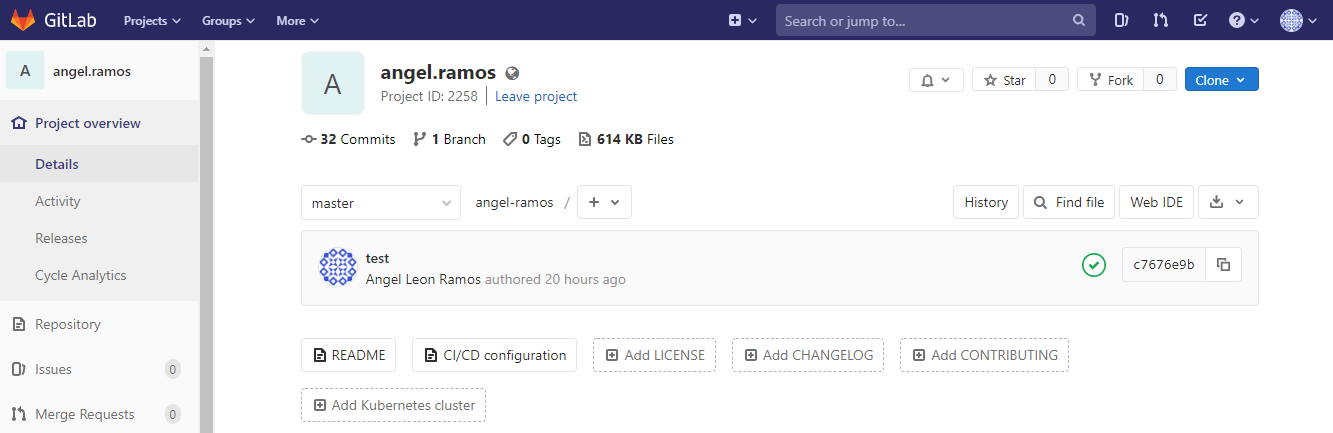This screenshot has height=433, width=1333.
Task: Open the notification bell dropdown
Action: [936, 80]
